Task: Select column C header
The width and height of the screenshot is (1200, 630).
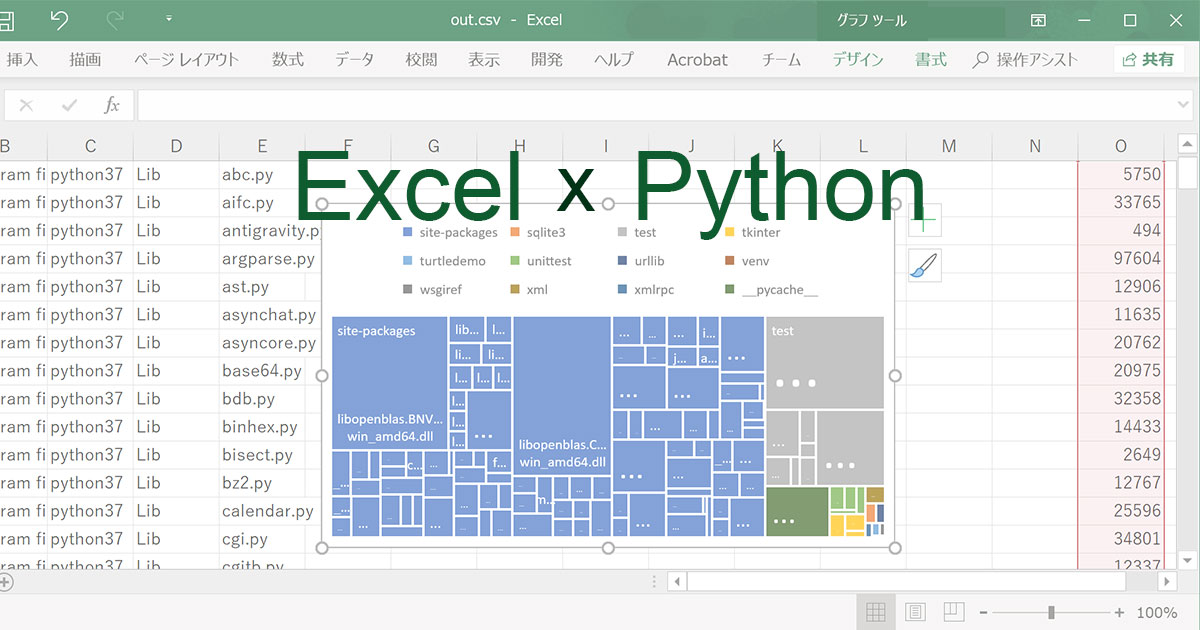Action: click(90, 147)
